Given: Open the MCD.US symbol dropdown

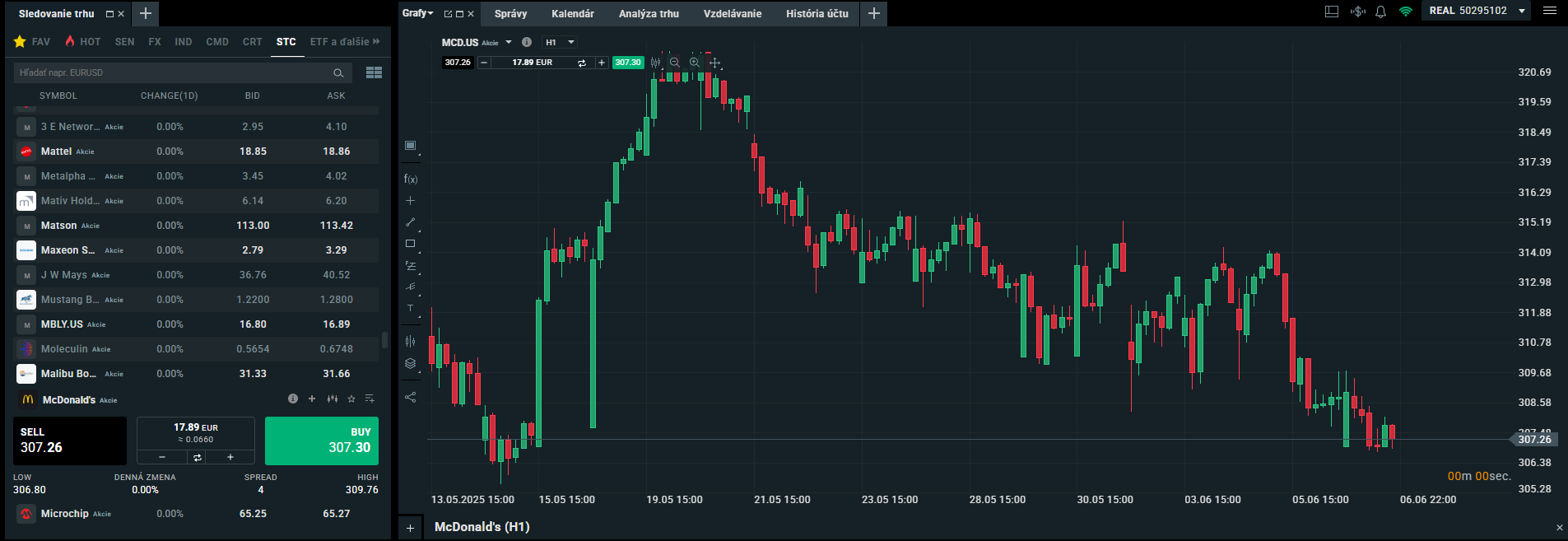Looking at the screenshot, I should tap(509, 42).
